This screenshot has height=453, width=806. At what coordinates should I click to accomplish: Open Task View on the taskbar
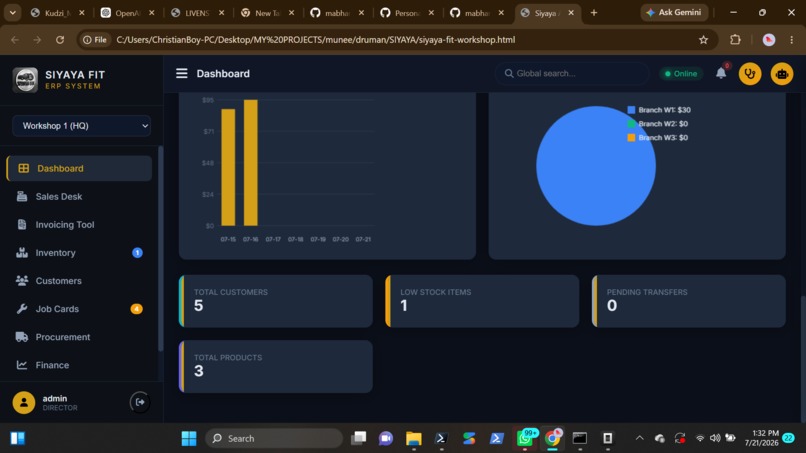point(358,438)
